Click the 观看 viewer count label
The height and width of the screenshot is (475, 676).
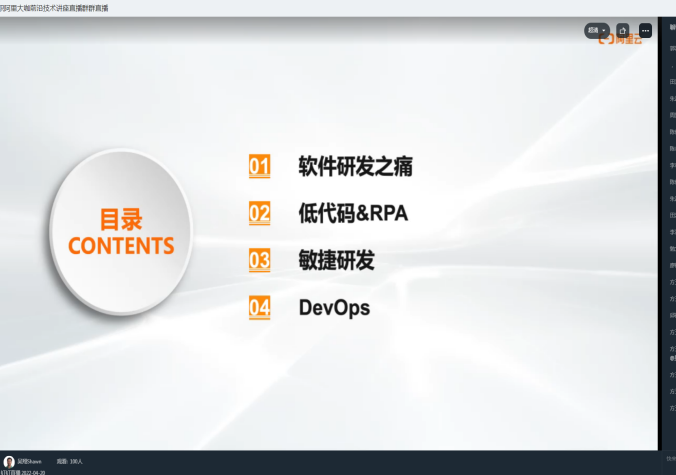(x=70, y=461)
